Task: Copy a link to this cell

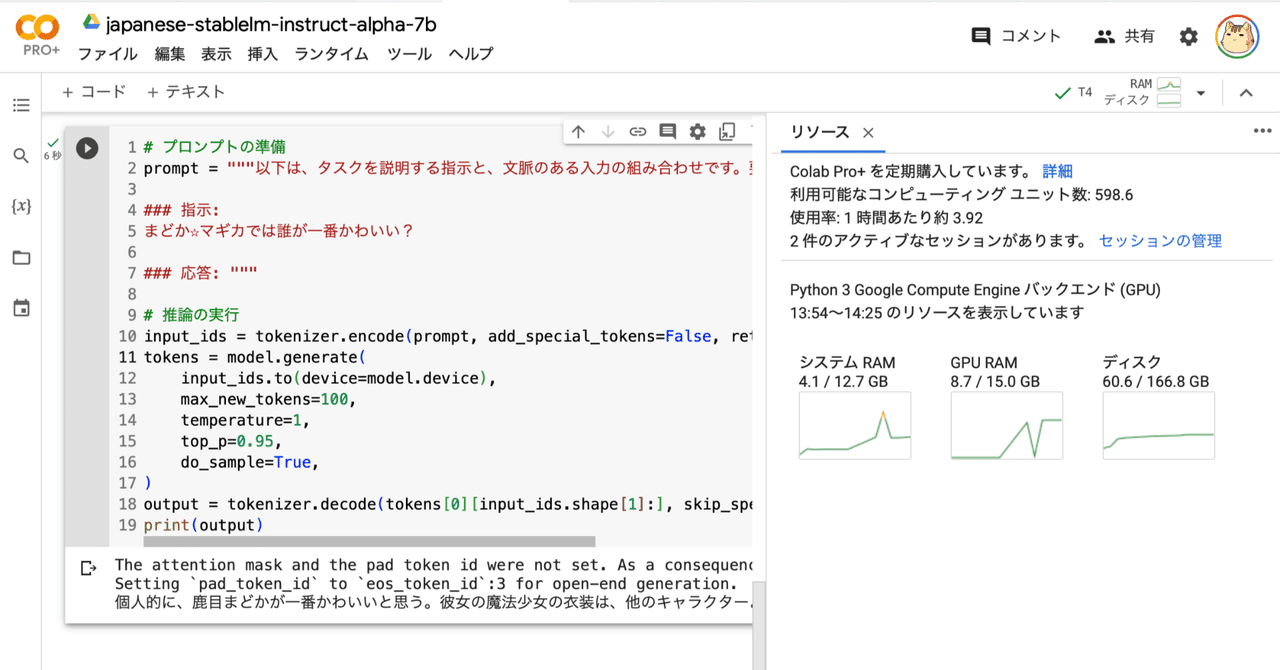Action: pos(637,131)
